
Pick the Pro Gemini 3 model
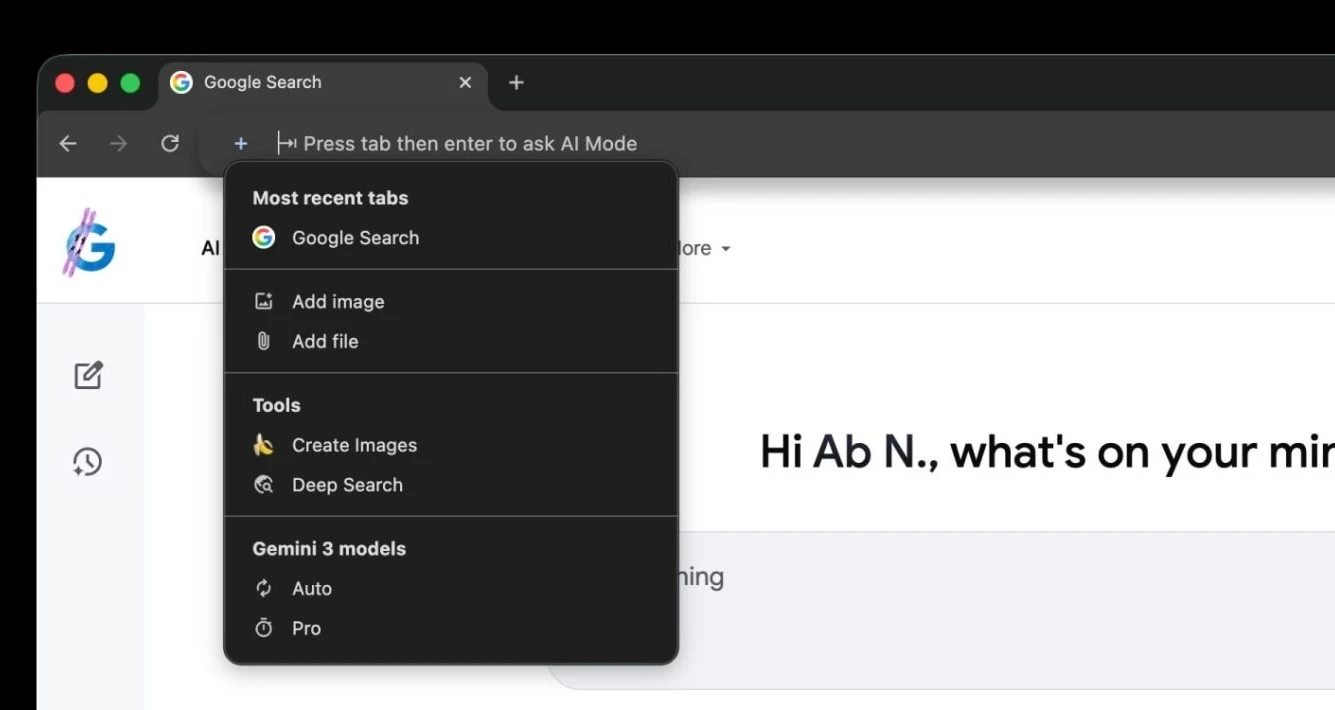tap(306, 629)
